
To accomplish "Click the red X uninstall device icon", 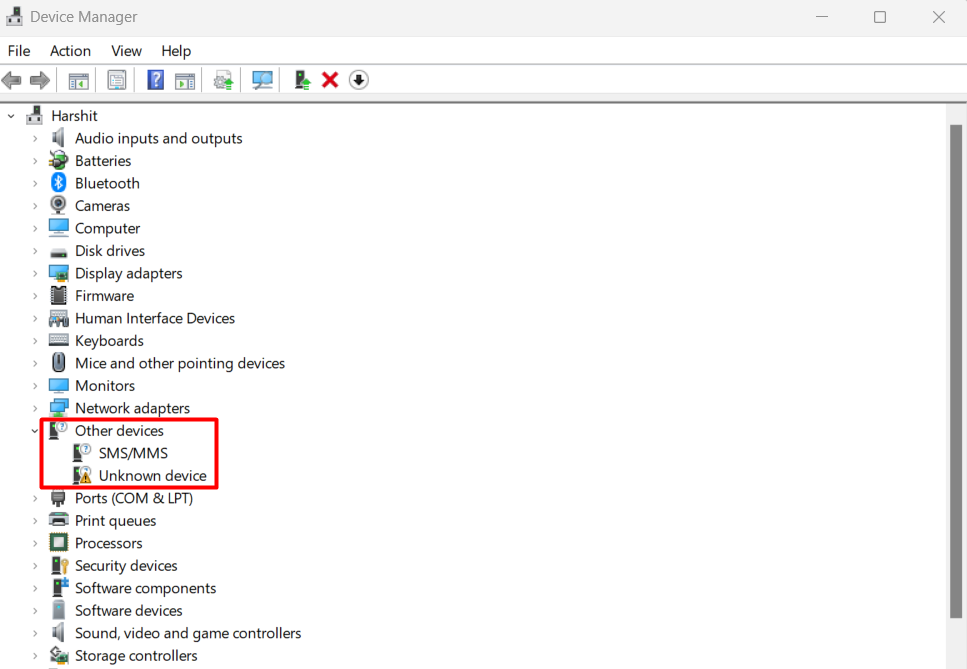I will pos(330,80).
